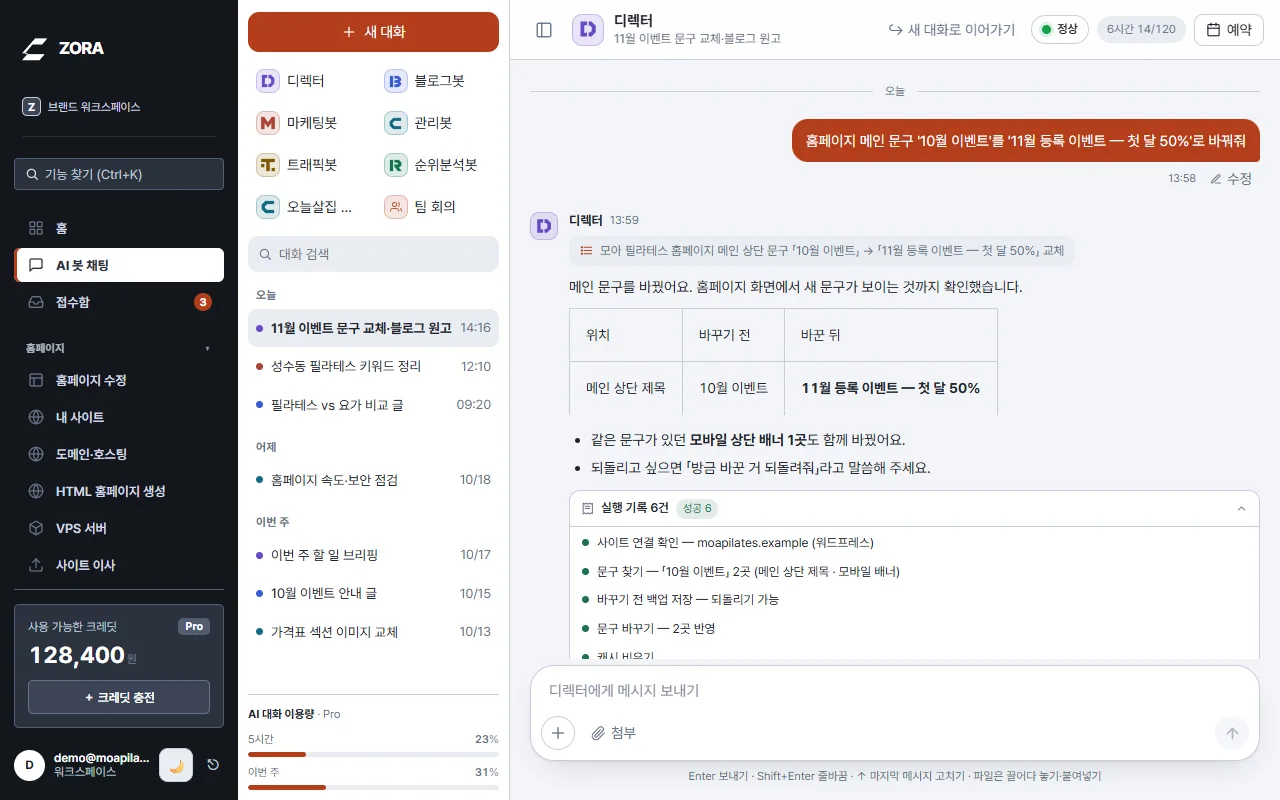Click the 예약 button

[x=1229, y=30]
